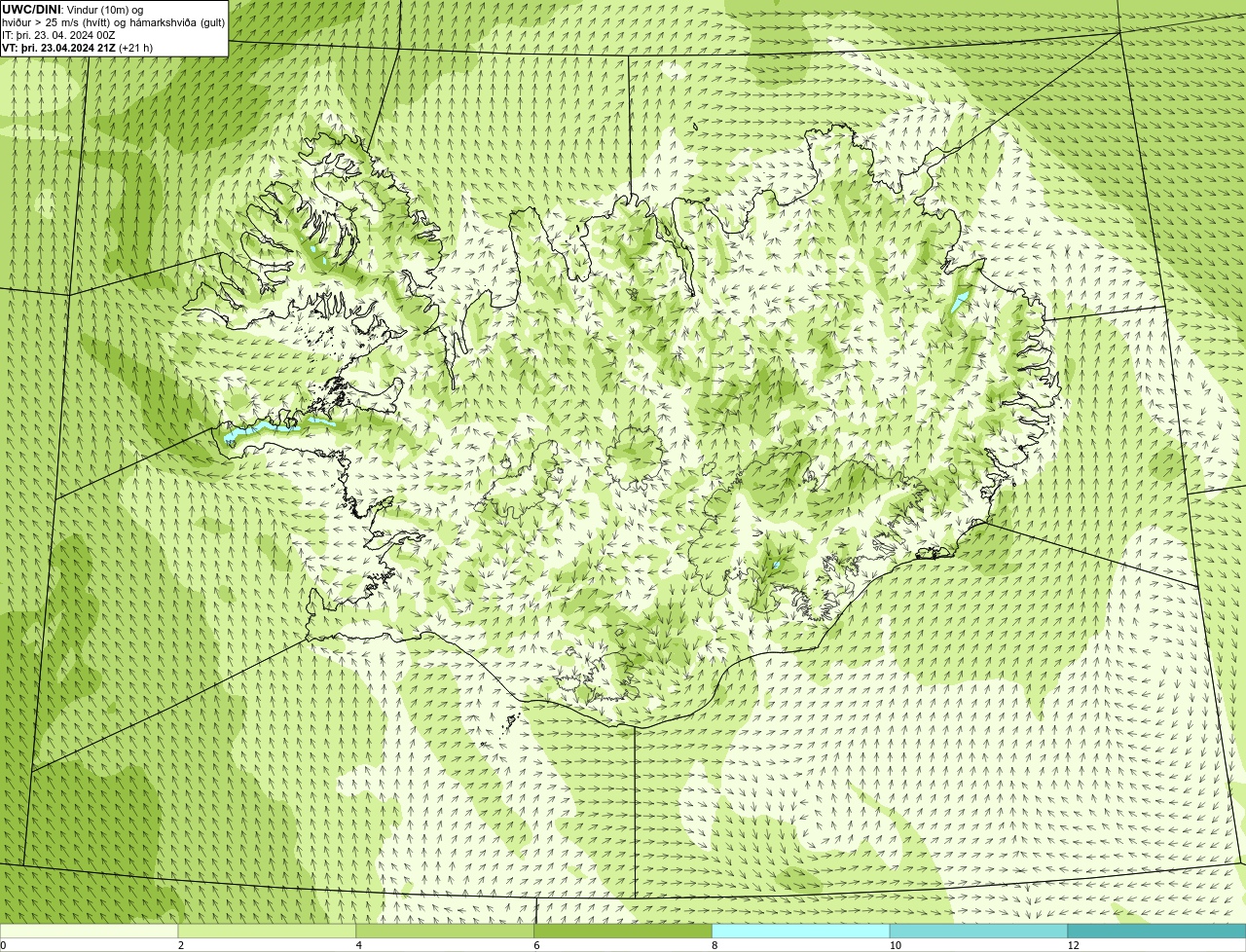Click the legend tick label "4"
This screenshot has width=1246, height=952.
359,945
